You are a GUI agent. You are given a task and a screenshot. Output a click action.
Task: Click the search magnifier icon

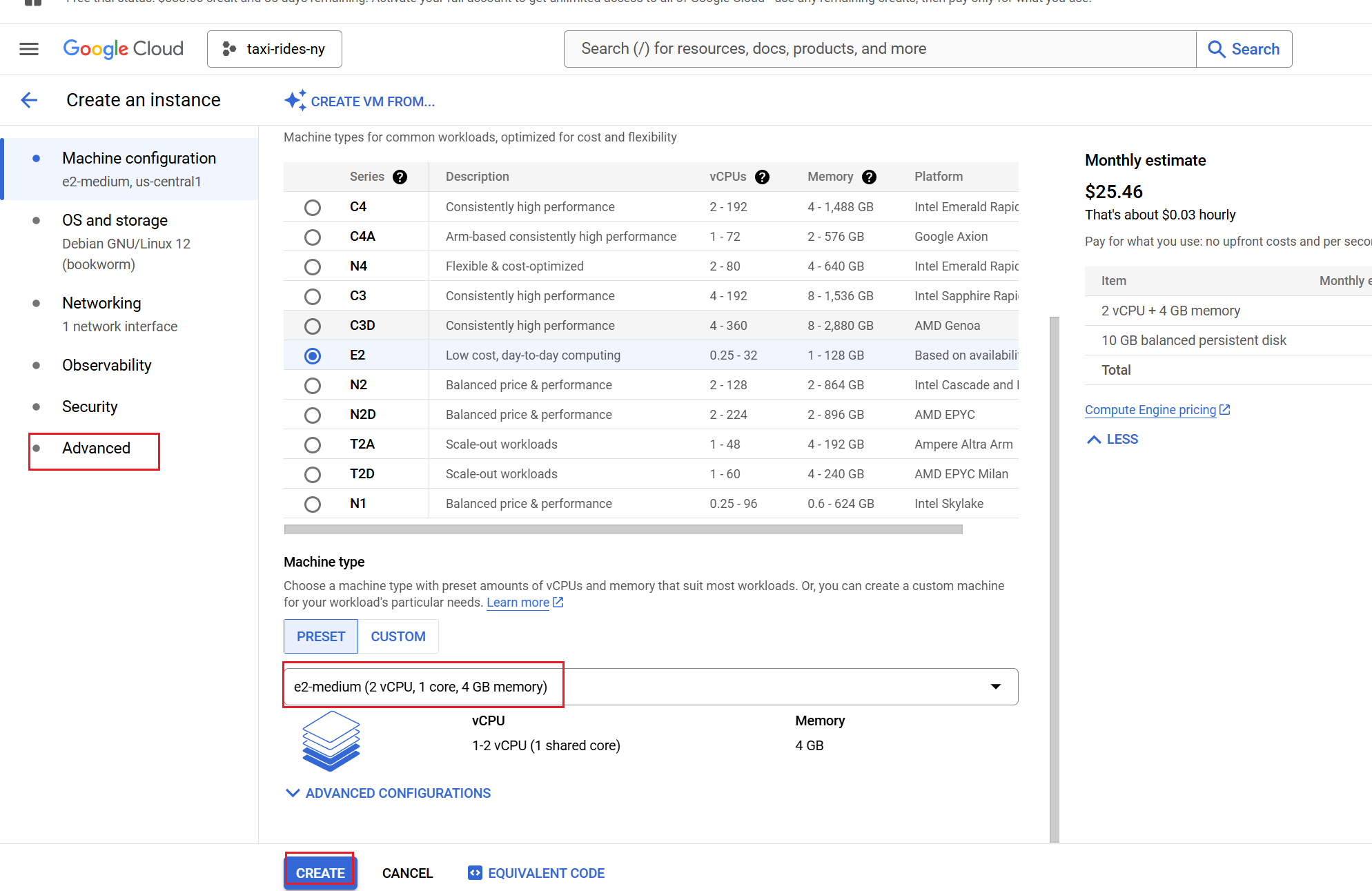point(1216,49)
